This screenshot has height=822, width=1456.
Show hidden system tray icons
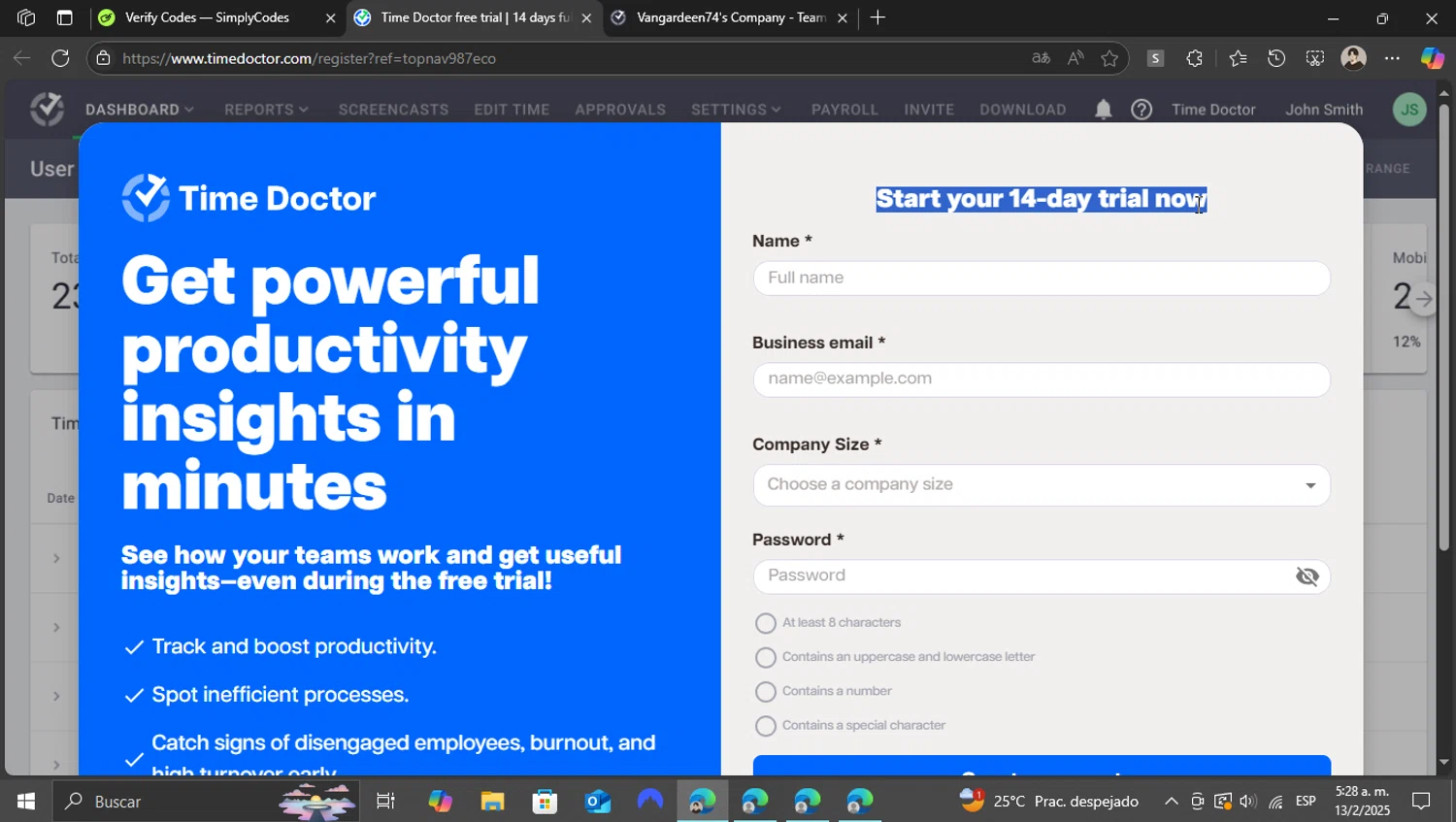click(1172, 802)
